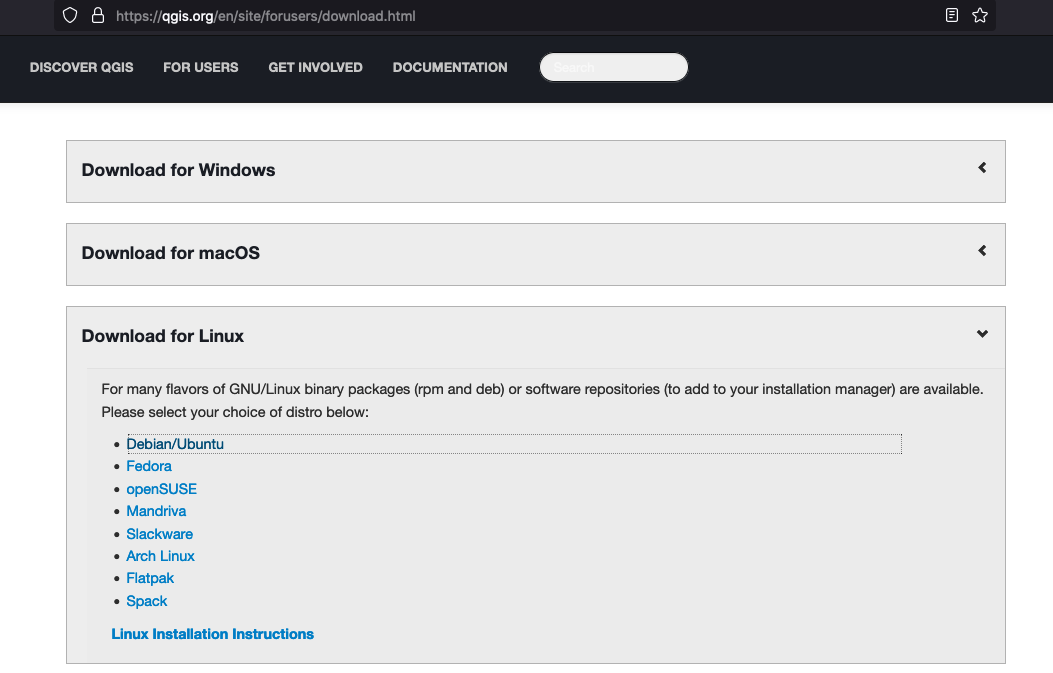This screenshot has width=1053, height=673.
Task: Expand the Download for macOS section chevron
Action: [982, 251]
